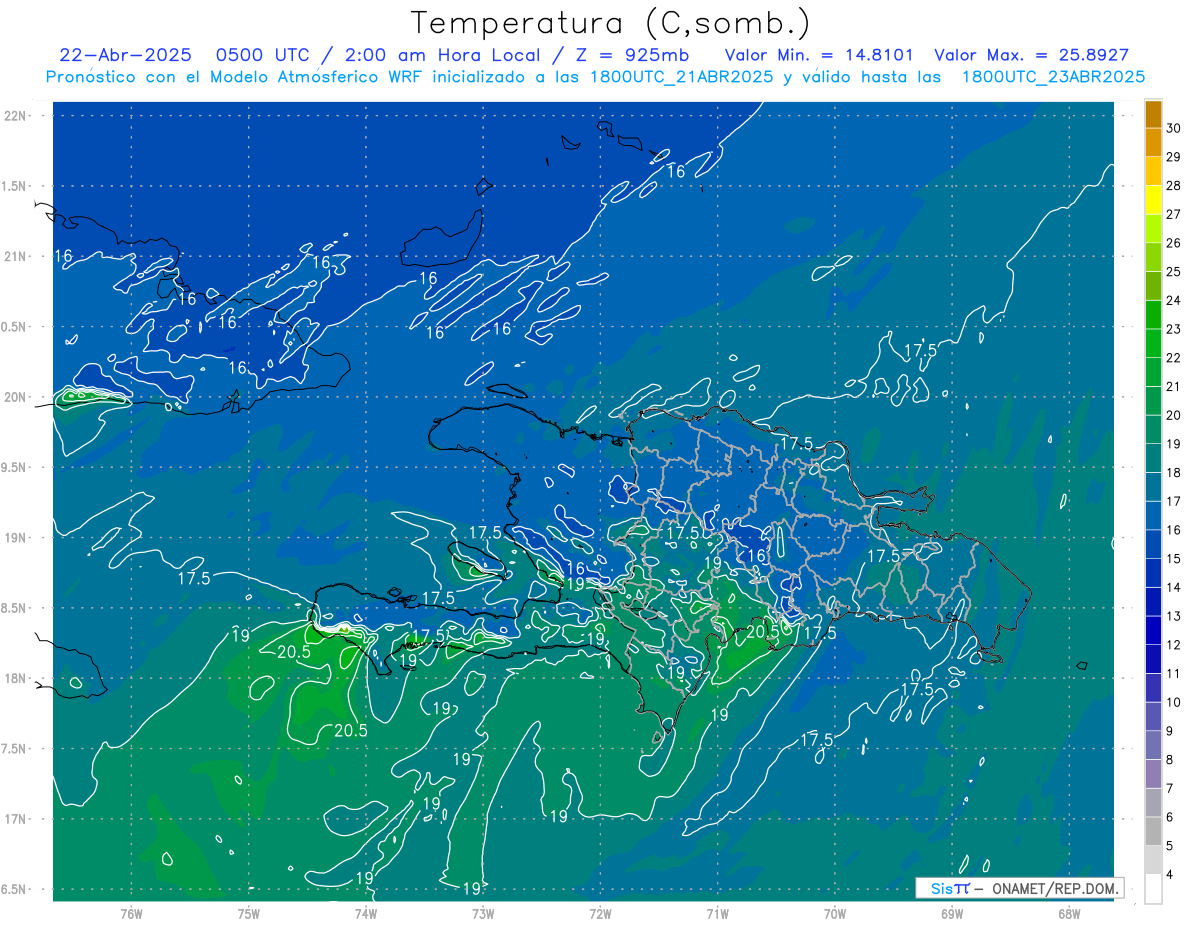Click the SisTT ONAMET/REP.DOM. logo
This screenshot has height=927, width=1200.
pos(1019,888)
